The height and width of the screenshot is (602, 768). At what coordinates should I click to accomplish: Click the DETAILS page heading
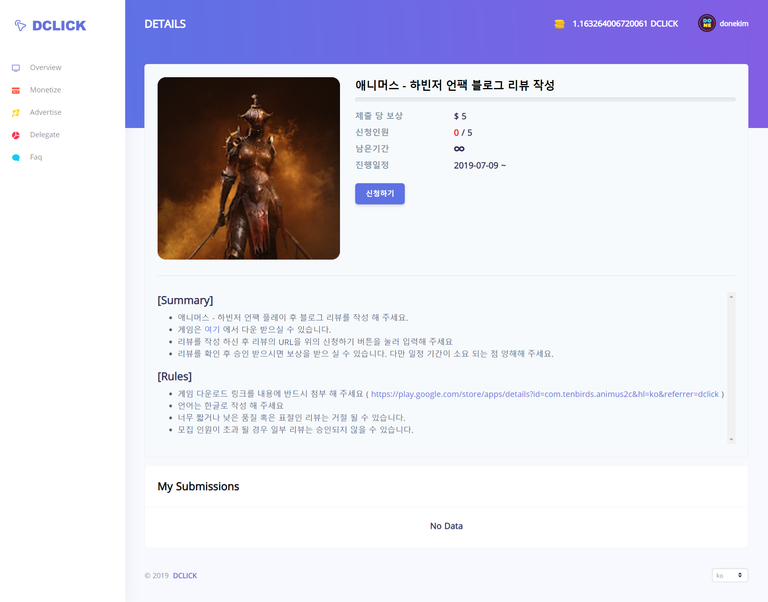pos(165,24)
